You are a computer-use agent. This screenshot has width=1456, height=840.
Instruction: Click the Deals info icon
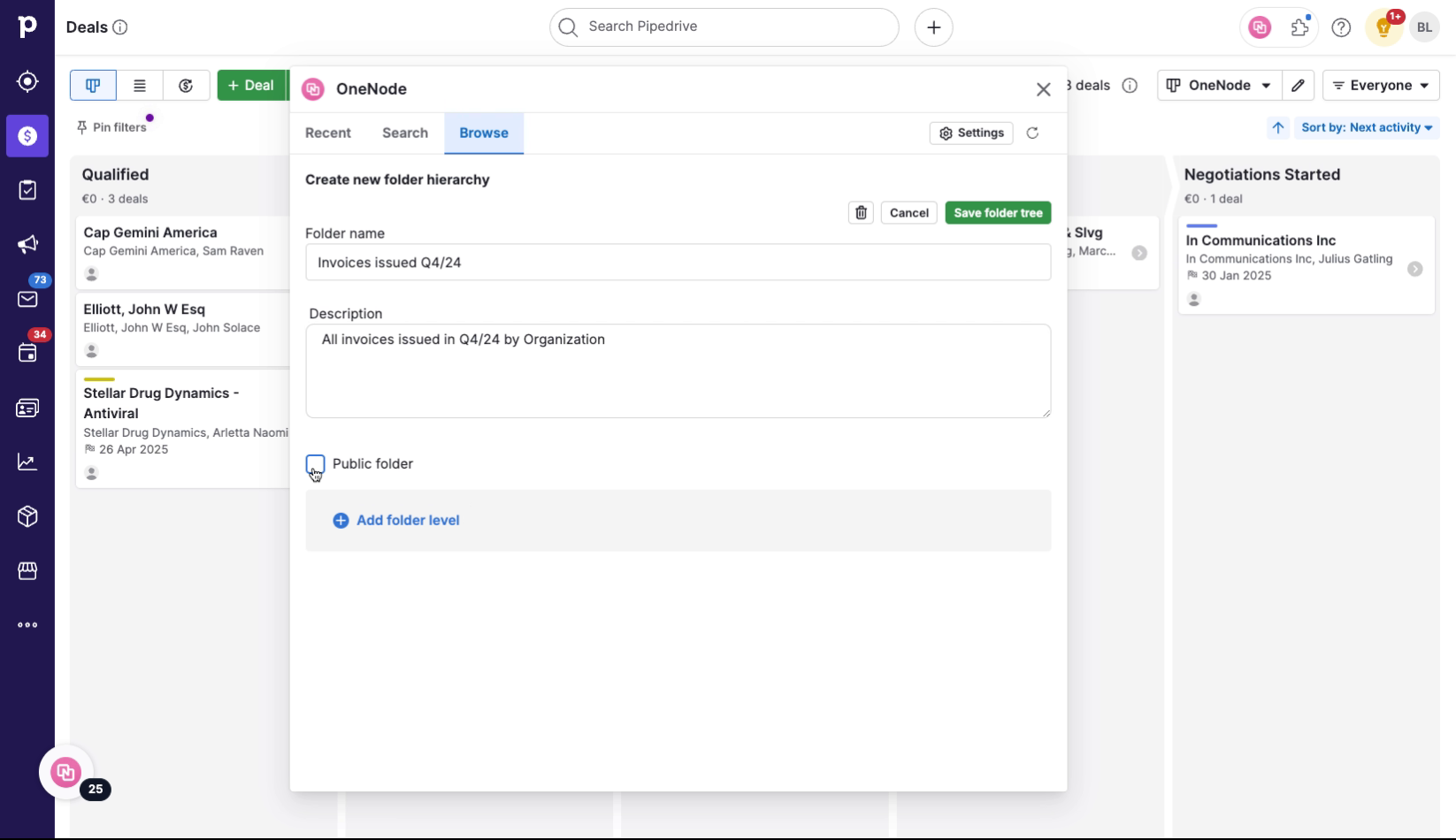(120, 27)
